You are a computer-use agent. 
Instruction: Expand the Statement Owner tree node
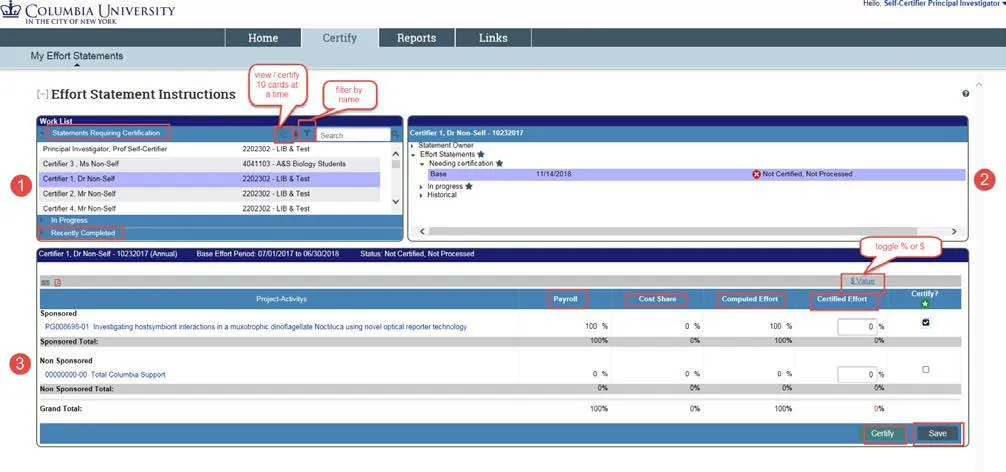point(412,146)
